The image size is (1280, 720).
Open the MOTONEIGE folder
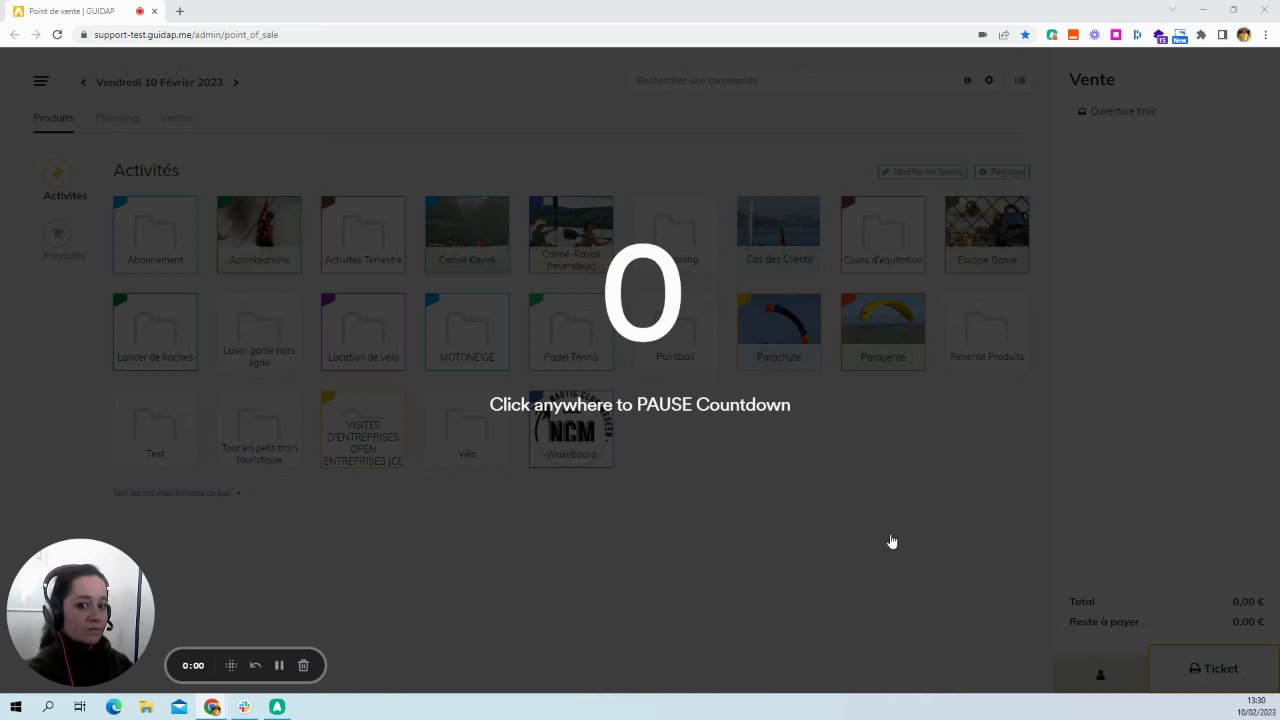[467, 331]
